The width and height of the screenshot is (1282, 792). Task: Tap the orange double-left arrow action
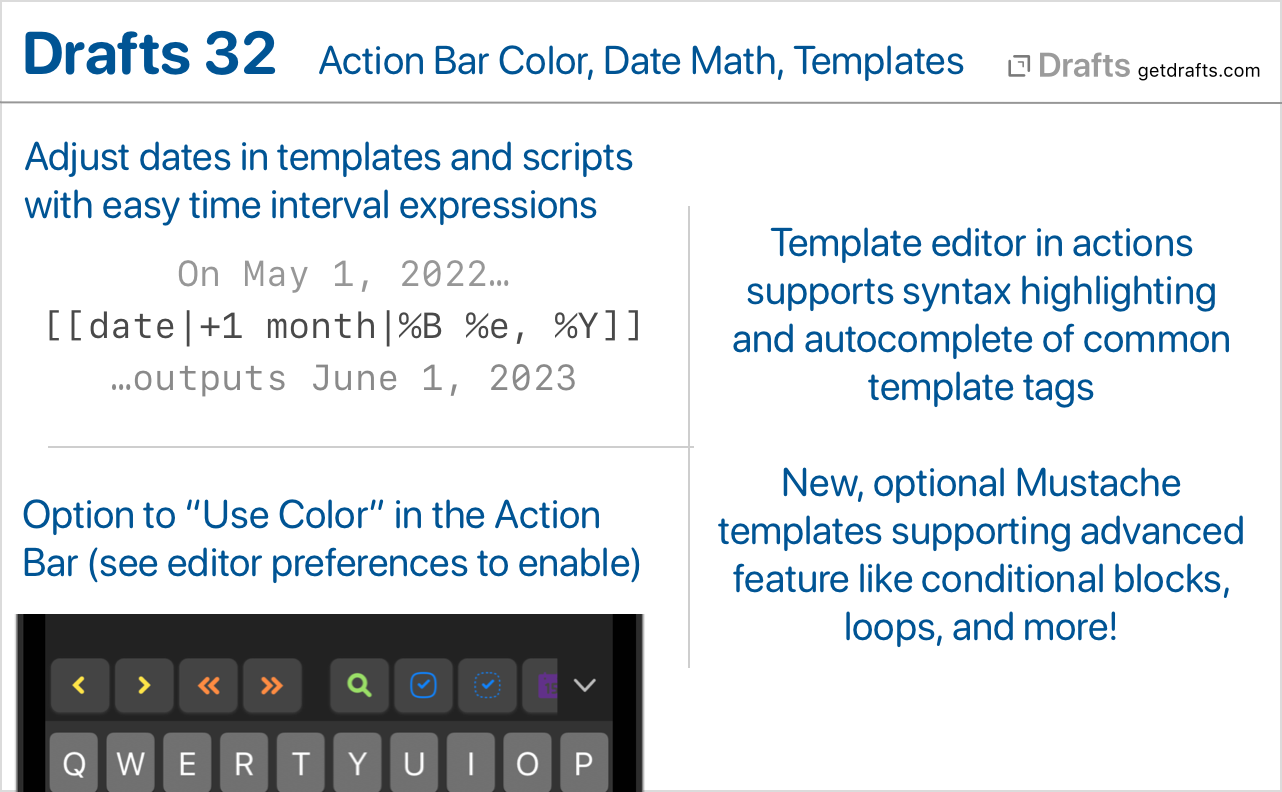tap(208, 685)
